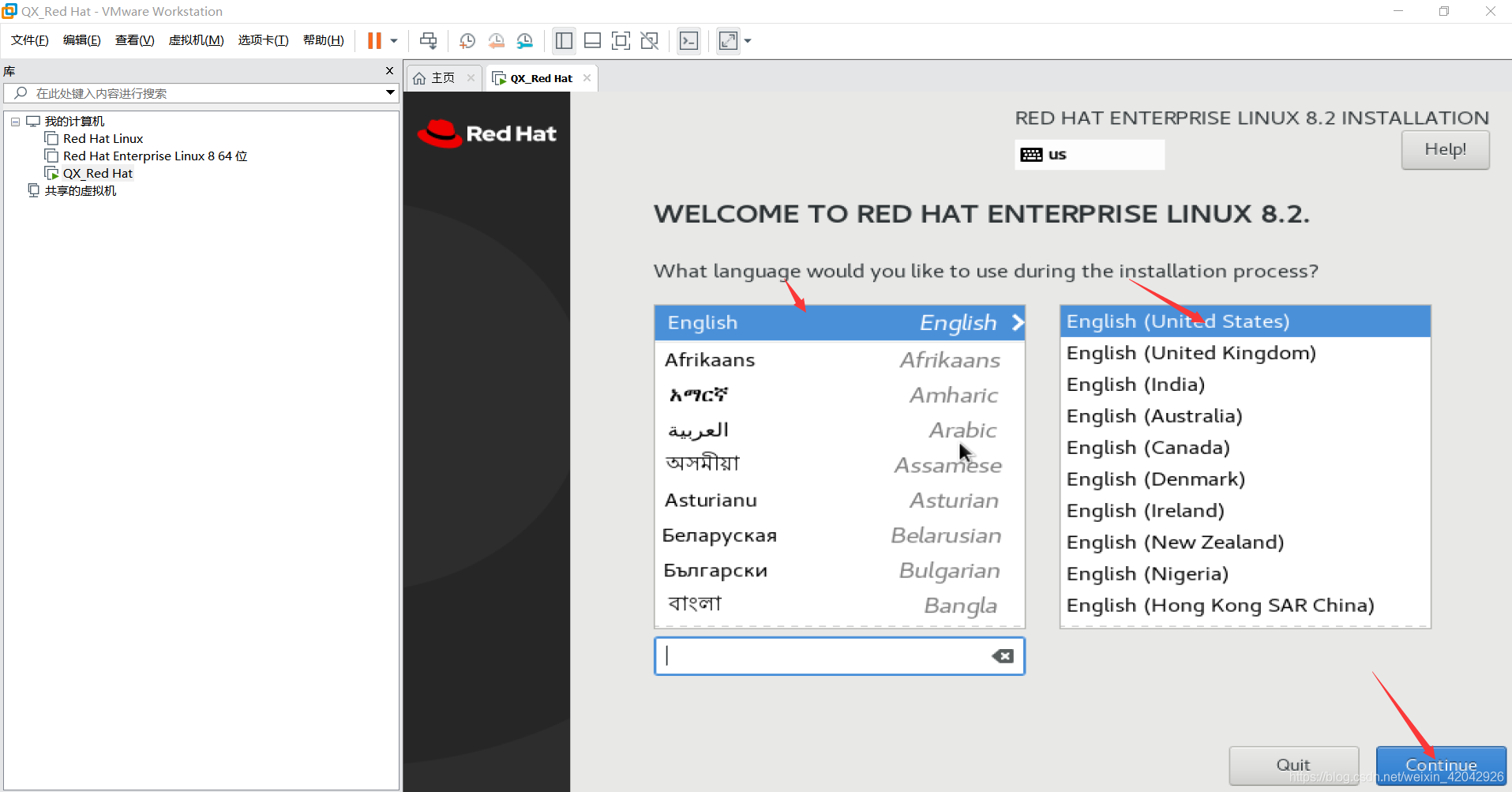Close the QX_Red Hat tab
This screenshot has height=792, width=1512.
tap(587, 77)
